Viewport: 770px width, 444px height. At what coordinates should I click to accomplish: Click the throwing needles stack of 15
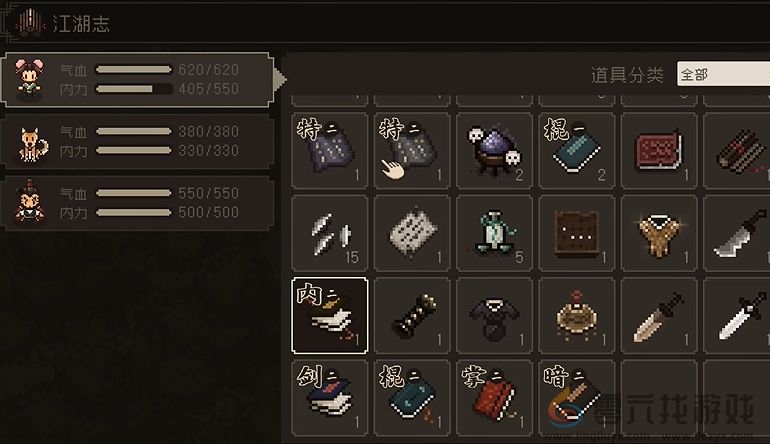[330, 233]
